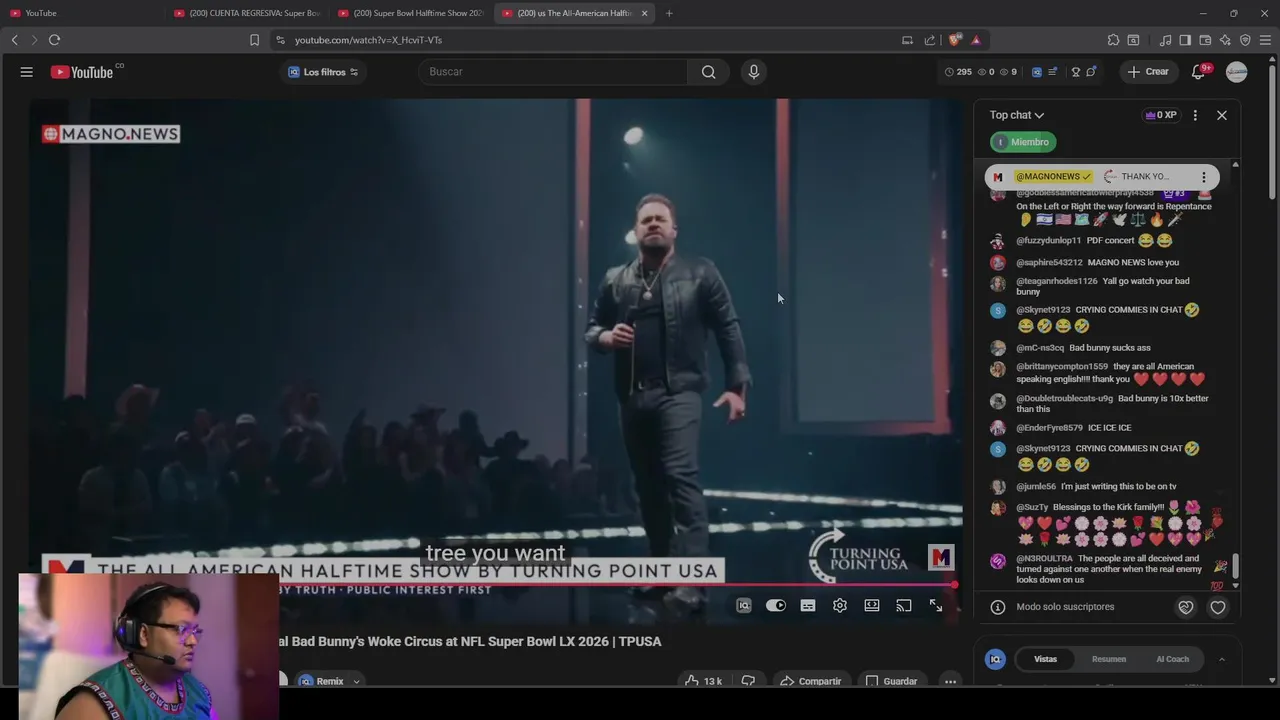Toggle subtitles/closed captions button

808,605
